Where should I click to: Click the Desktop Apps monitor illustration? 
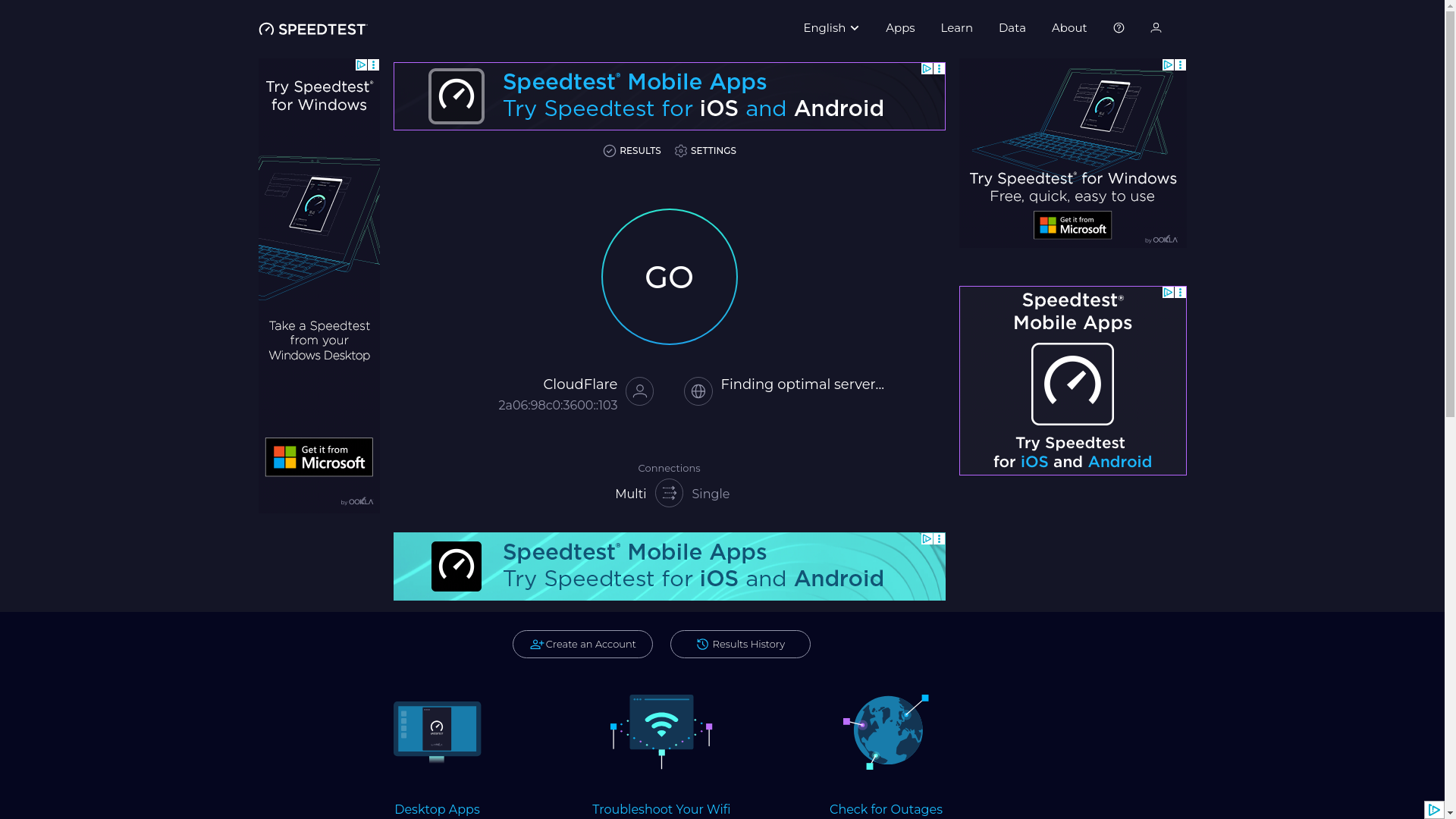(x=437, y=731)
